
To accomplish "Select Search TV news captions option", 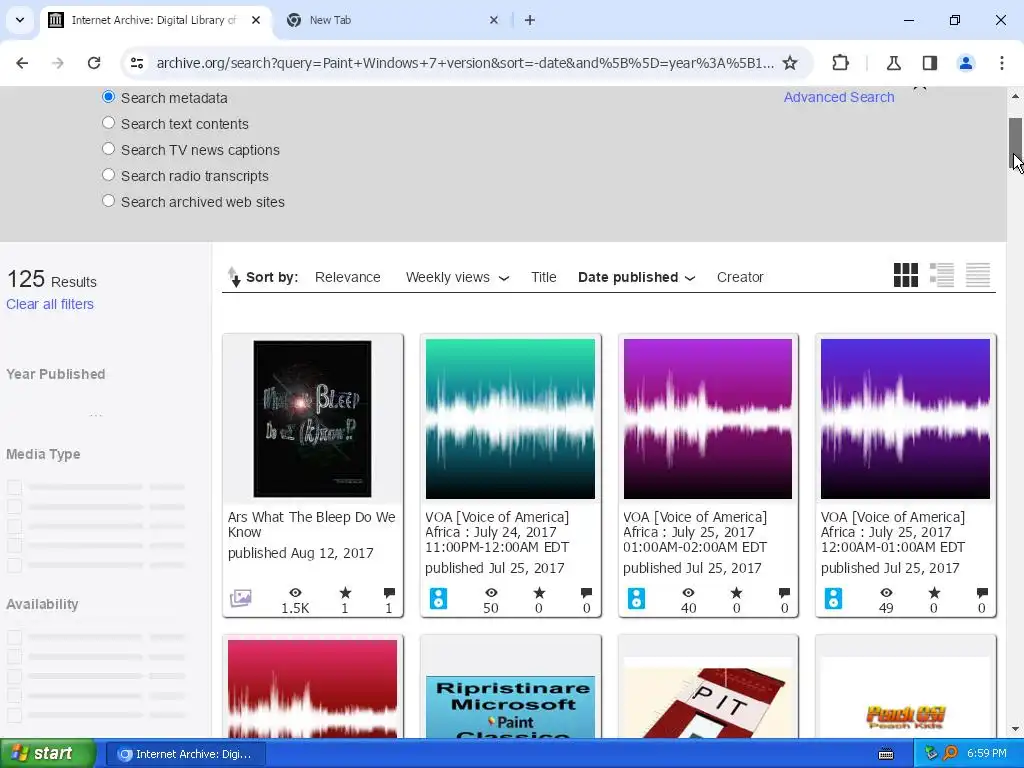I will point(108,149).
